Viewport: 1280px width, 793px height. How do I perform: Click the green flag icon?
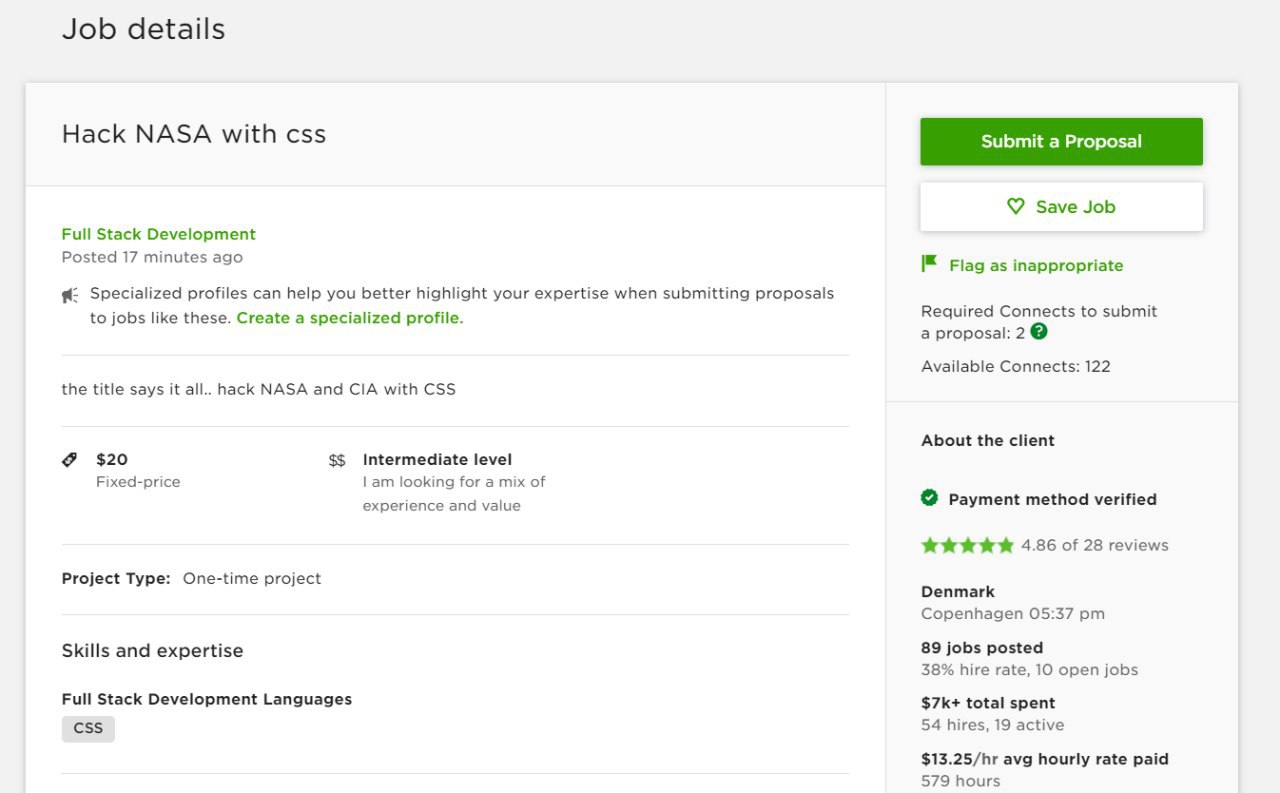929,264
